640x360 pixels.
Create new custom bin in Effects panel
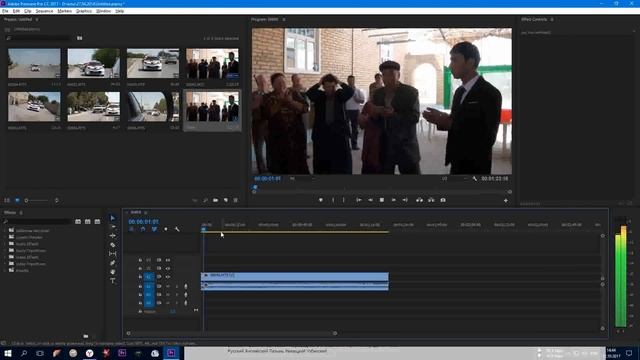pyautogui.click(x=86, y=336)
